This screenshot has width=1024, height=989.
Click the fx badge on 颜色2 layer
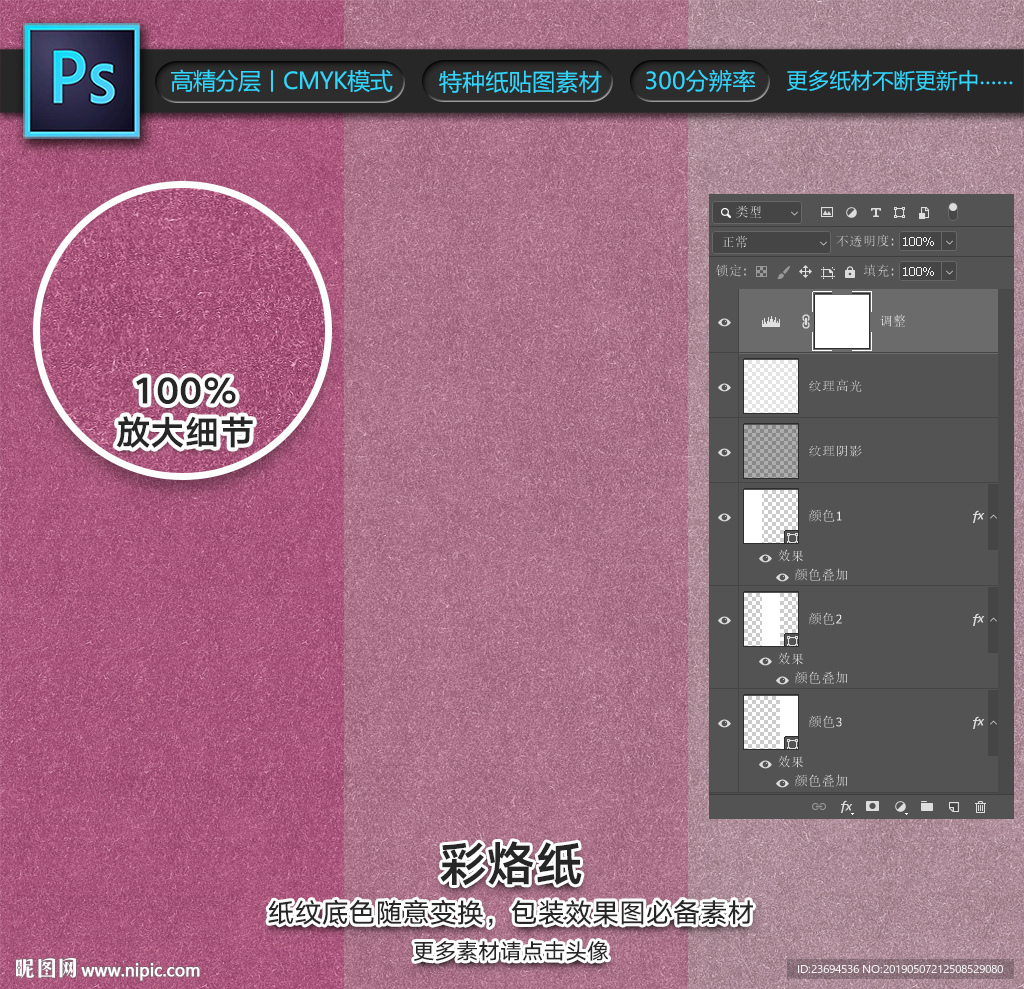click(x=978, y=619)
